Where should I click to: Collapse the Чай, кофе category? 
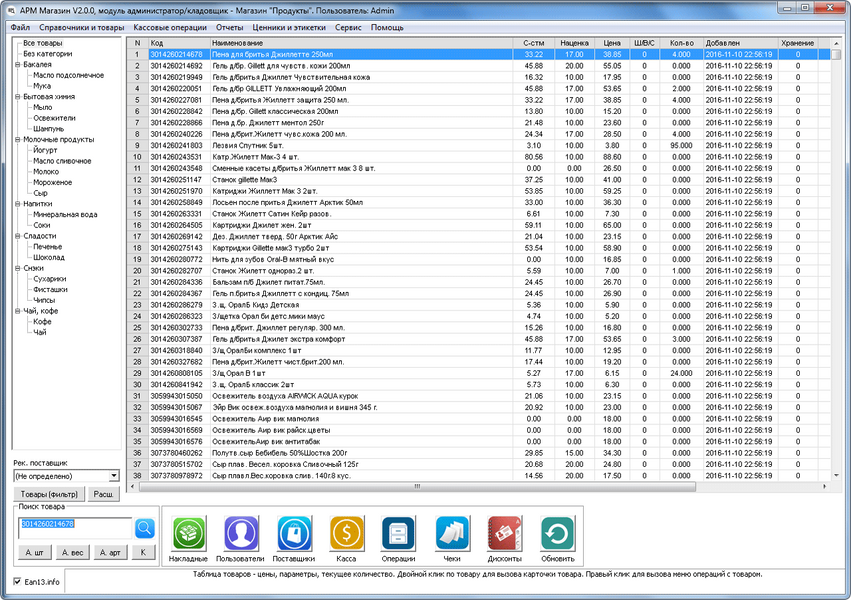pos(17,311)
